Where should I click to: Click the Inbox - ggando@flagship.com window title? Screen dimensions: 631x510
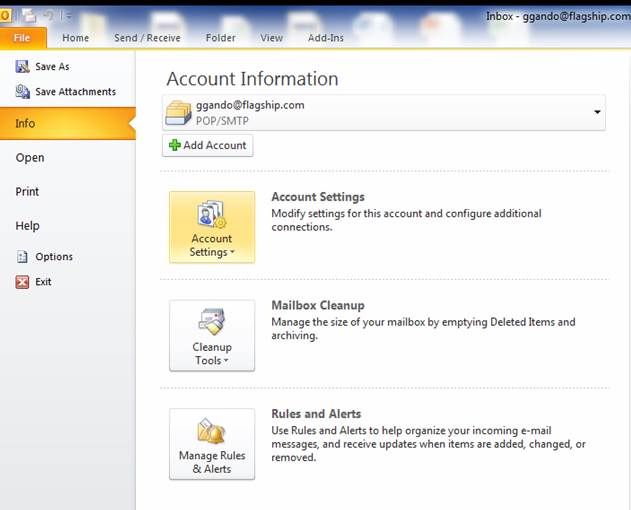click(x=559, y=17)
